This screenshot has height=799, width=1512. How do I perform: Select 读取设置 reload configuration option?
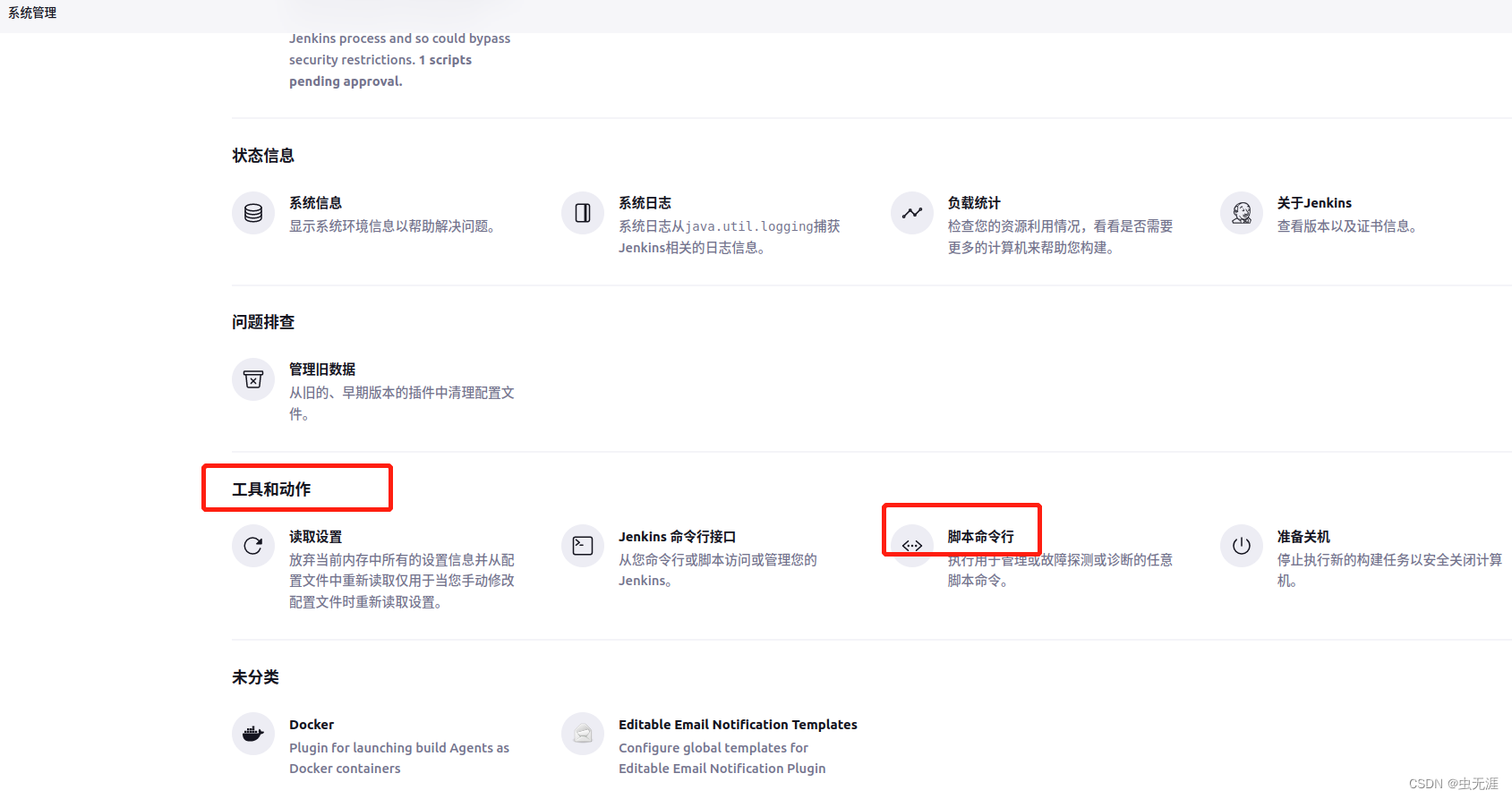click(315, 537)
